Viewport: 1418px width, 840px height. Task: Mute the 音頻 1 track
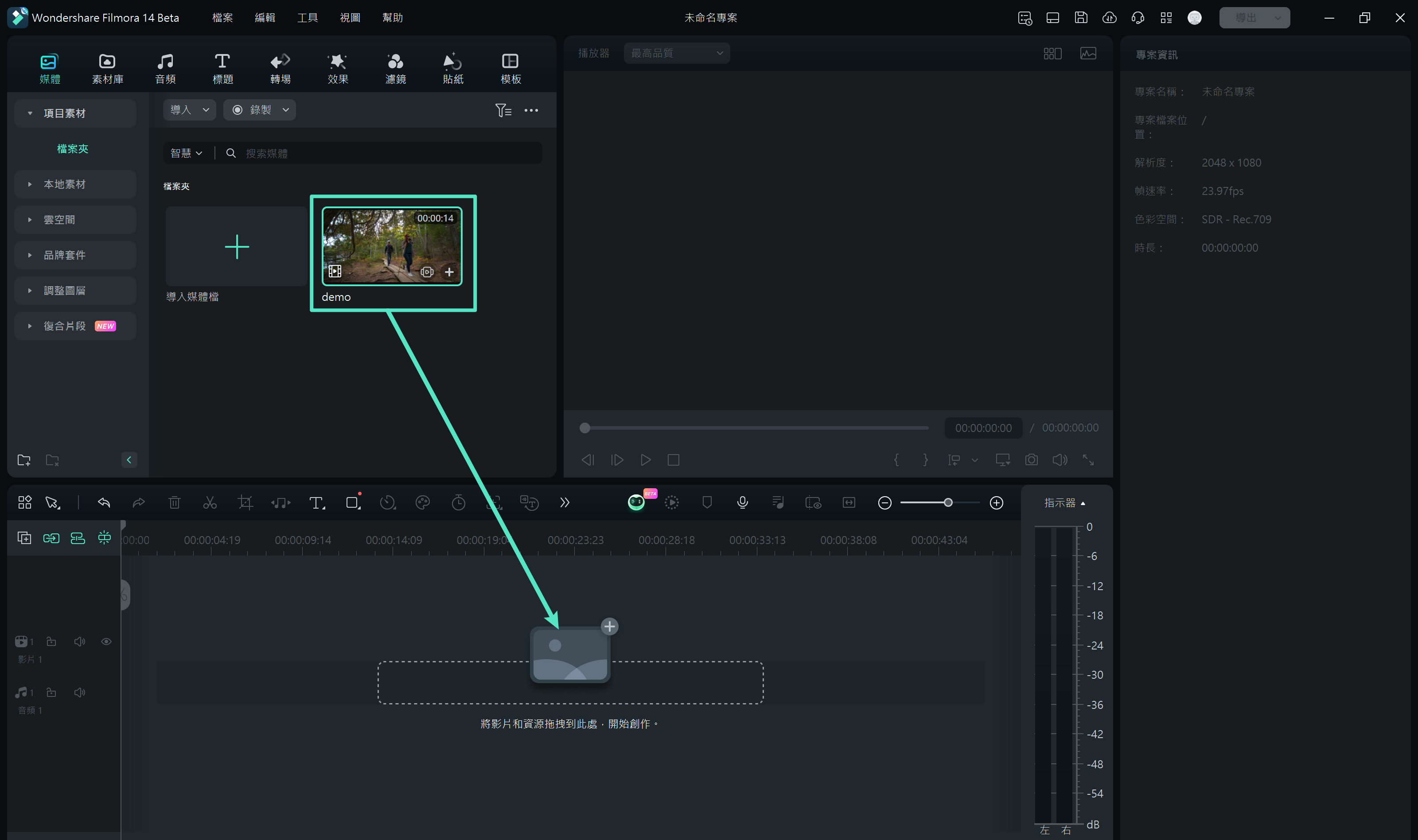[80, 692]
